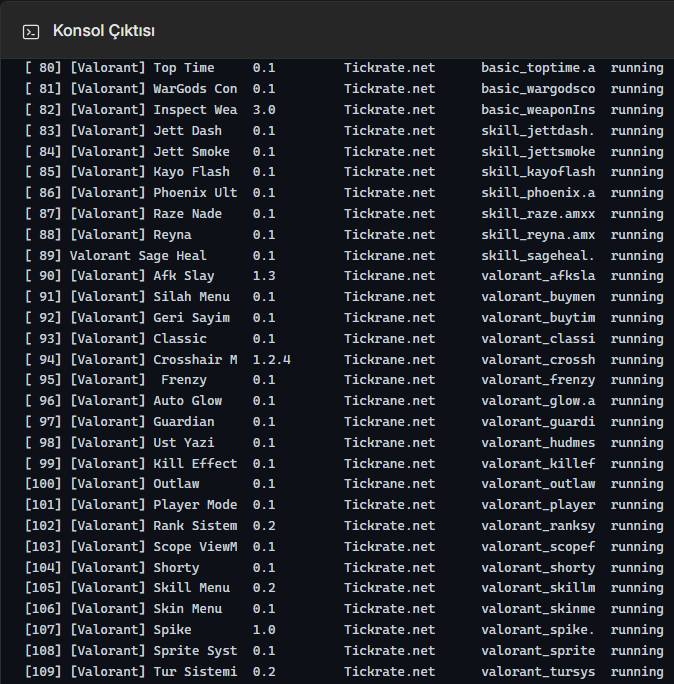Click version 1.0 in the Spike row
The width and height of the screenshot is (674, 684).
click(x=264, y=629)
